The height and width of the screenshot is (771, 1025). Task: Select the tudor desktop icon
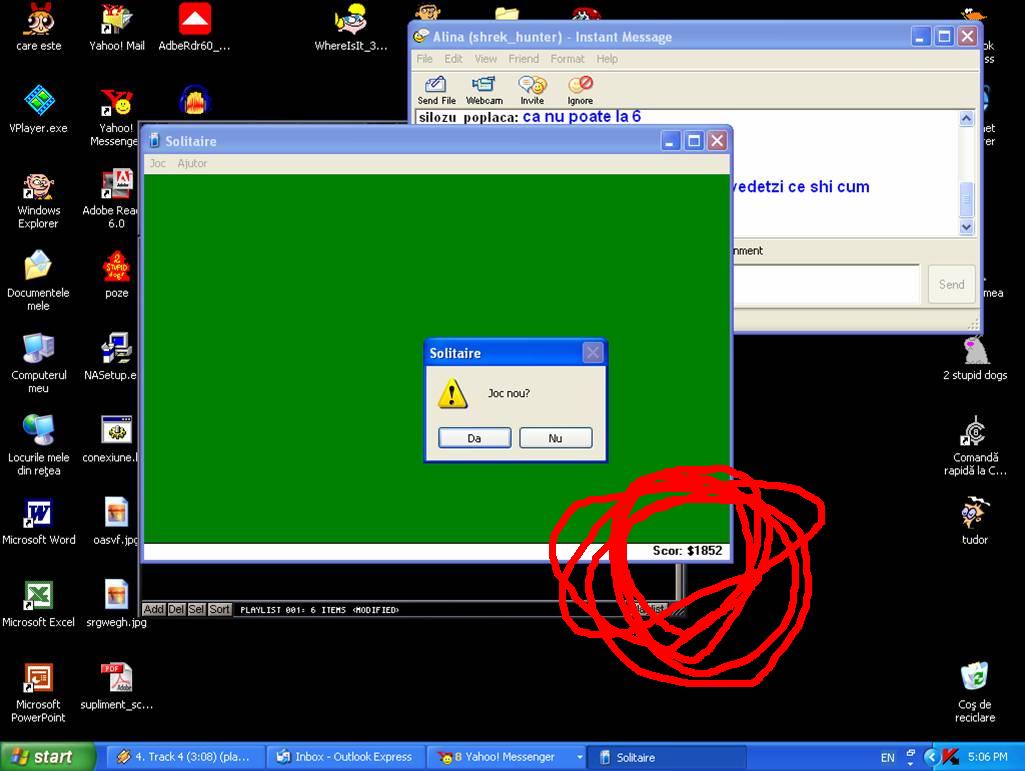click(975, 522)
